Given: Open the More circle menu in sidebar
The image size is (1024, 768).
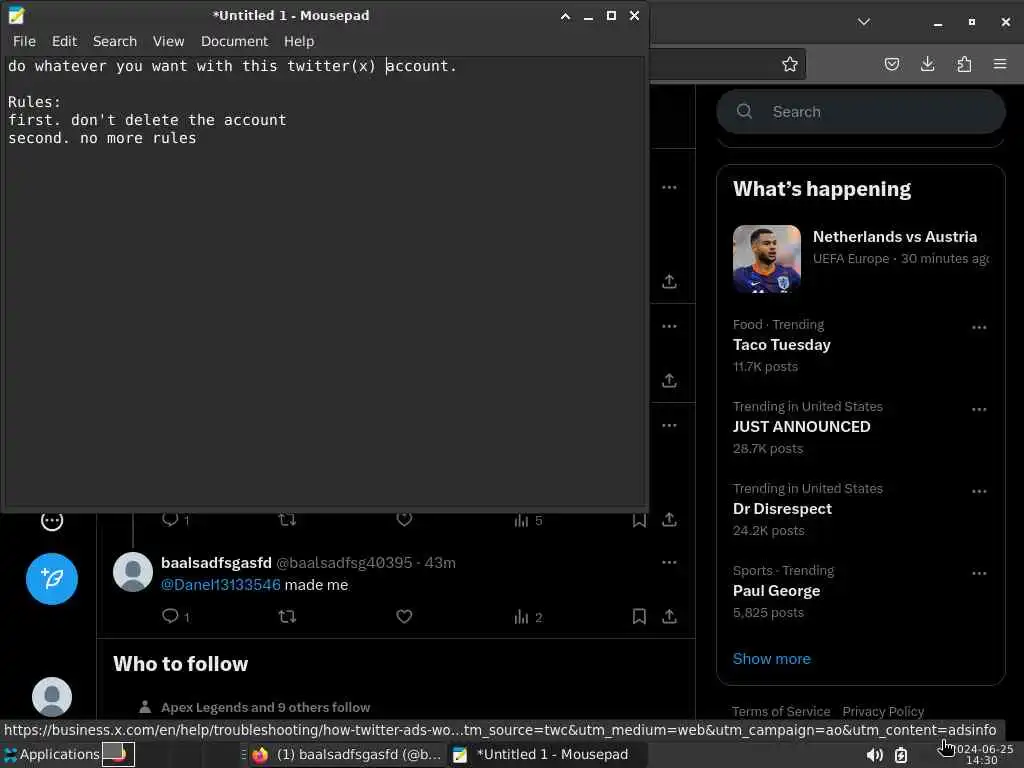Looking at the screenshot, I should pyautogui.click(x=52, y=520).
